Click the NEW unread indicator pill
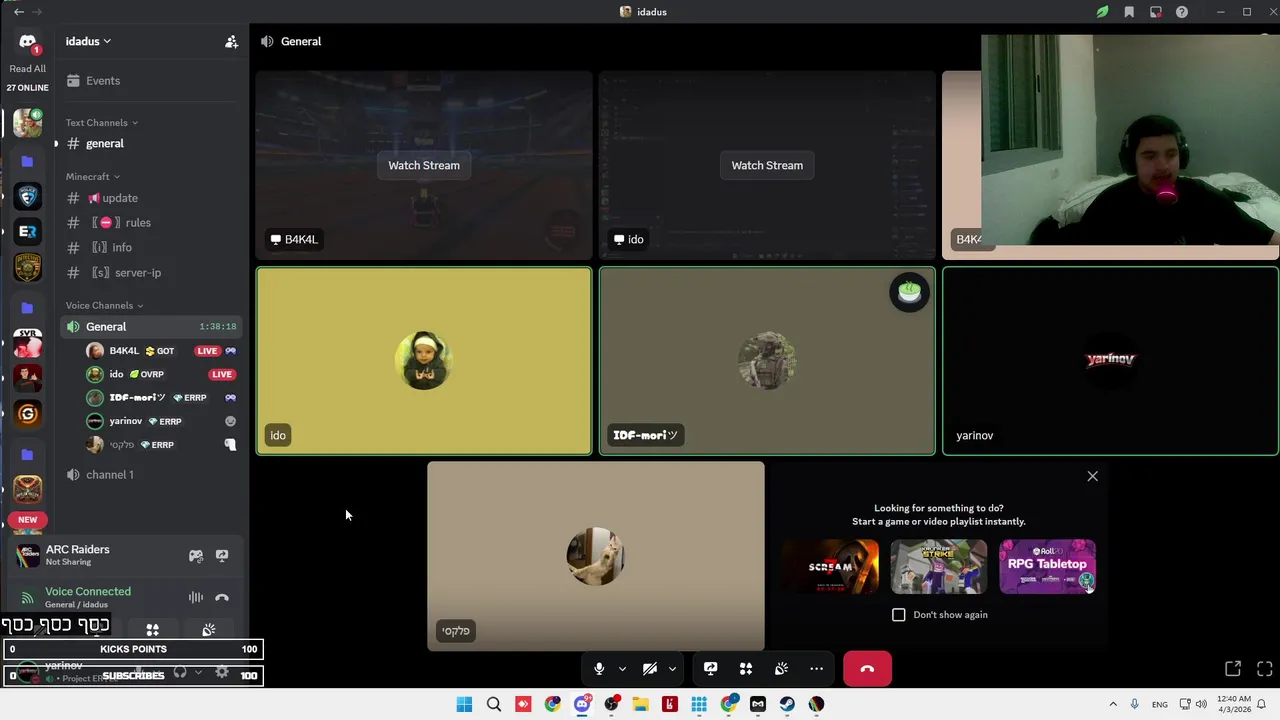1280x720 pixels. (27, 520)
